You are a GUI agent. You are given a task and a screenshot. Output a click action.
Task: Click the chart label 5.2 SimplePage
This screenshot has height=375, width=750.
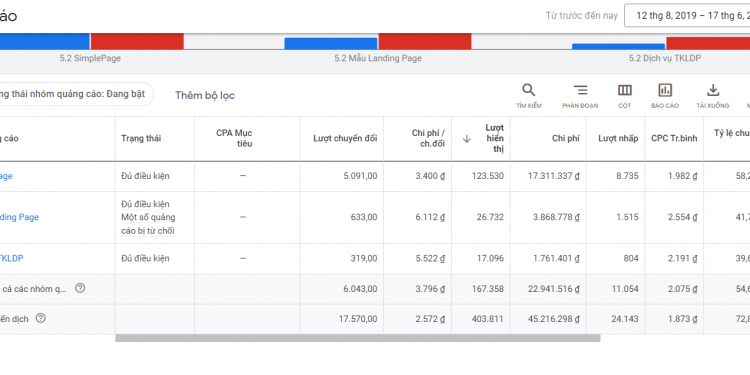[90, 58]
